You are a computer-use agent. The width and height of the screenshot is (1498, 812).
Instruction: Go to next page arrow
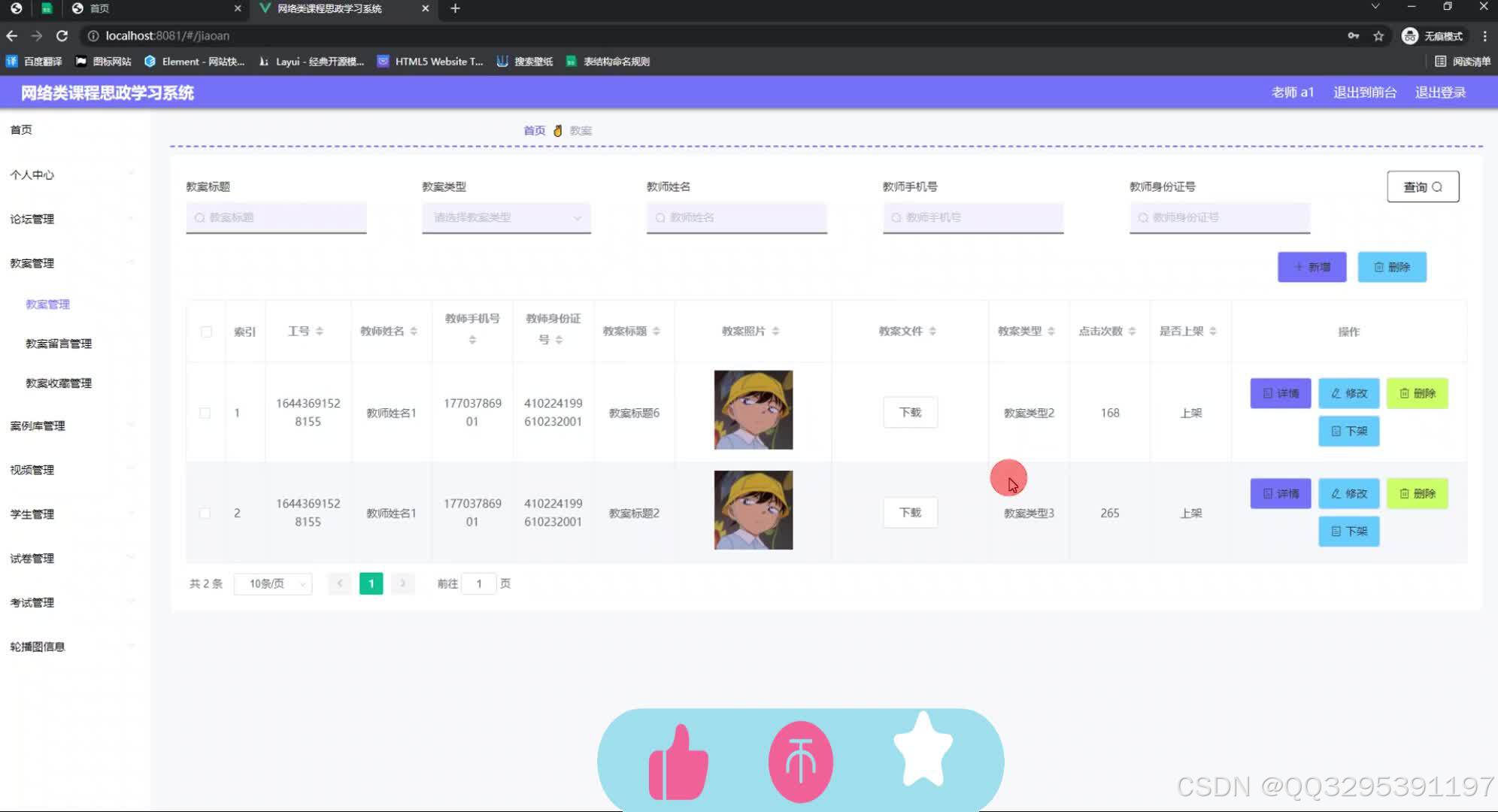(x=403, y=583)
